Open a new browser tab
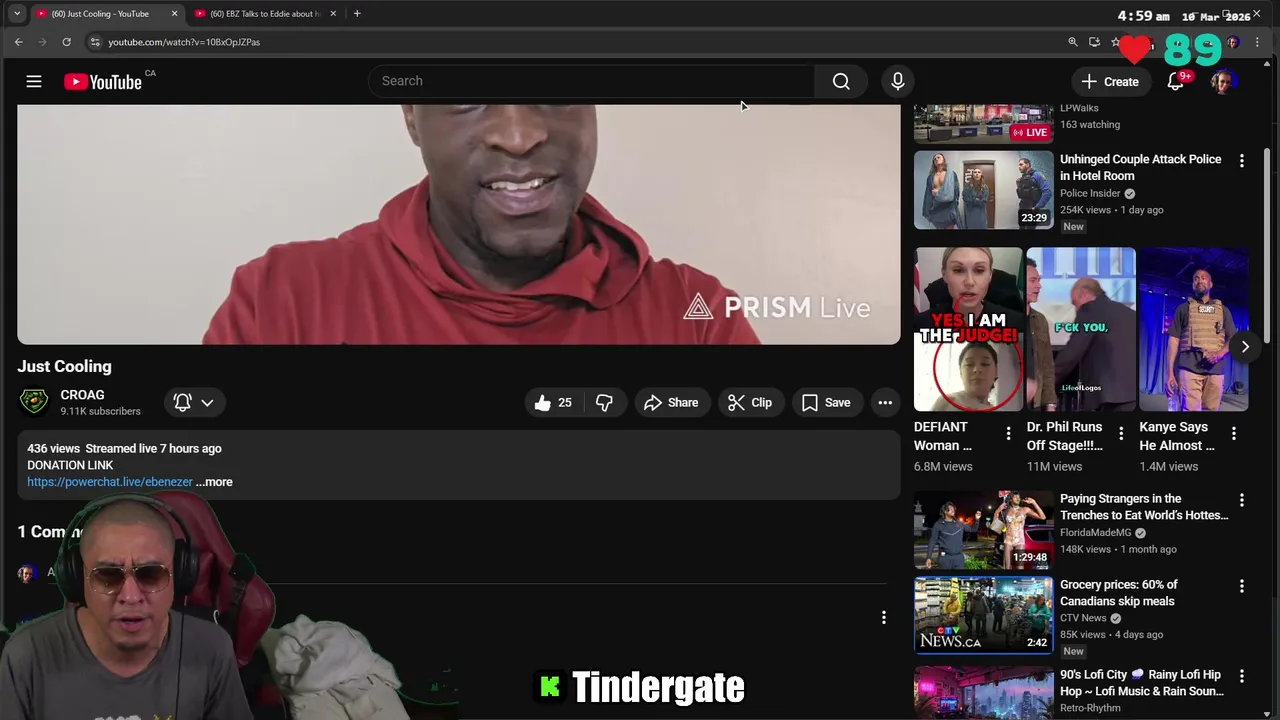1280x720 pixels. pyautogui.click(x=357, y=14)
